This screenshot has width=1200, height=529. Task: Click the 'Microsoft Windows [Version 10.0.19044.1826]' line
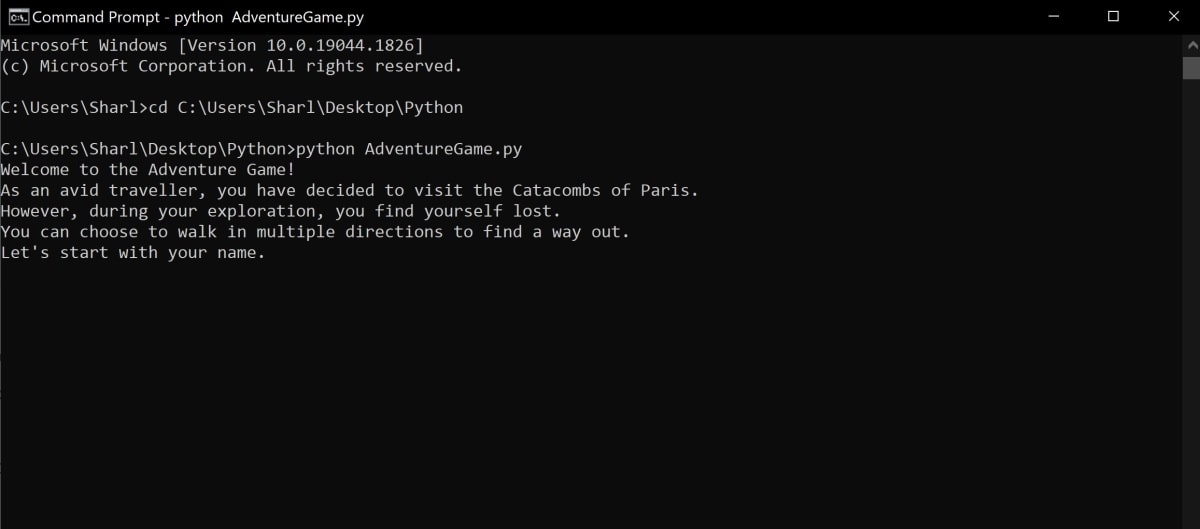click(x=212, y=45)
